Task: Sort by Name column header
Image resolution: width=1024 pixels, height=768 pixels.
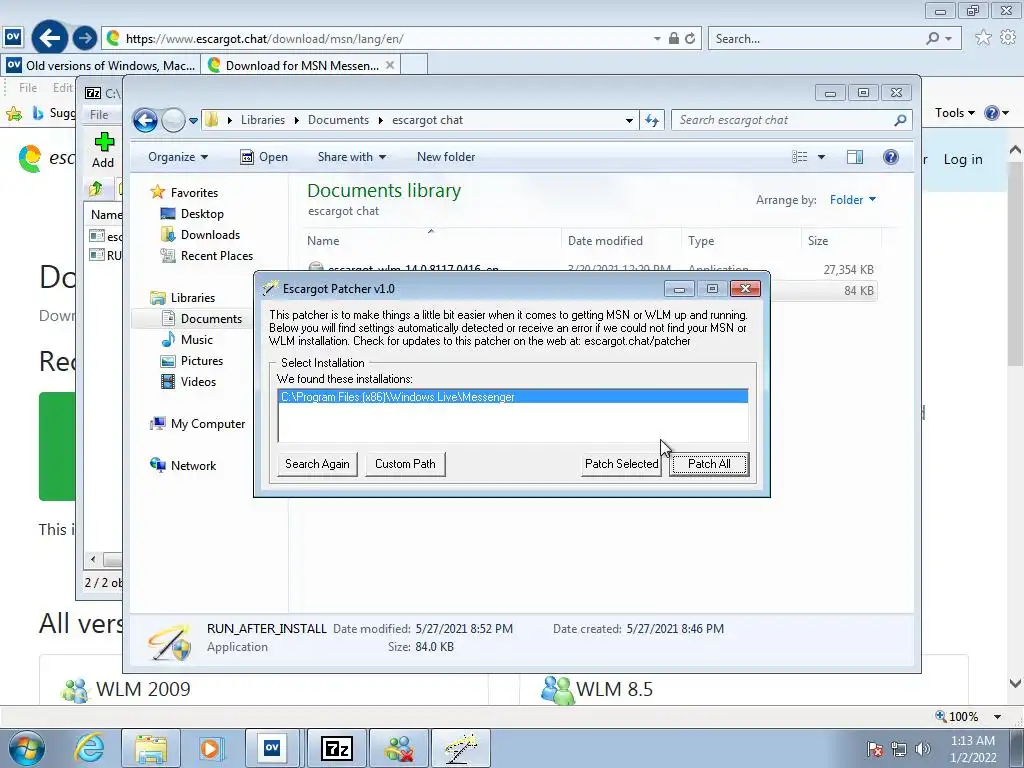Action: point(431,240)
